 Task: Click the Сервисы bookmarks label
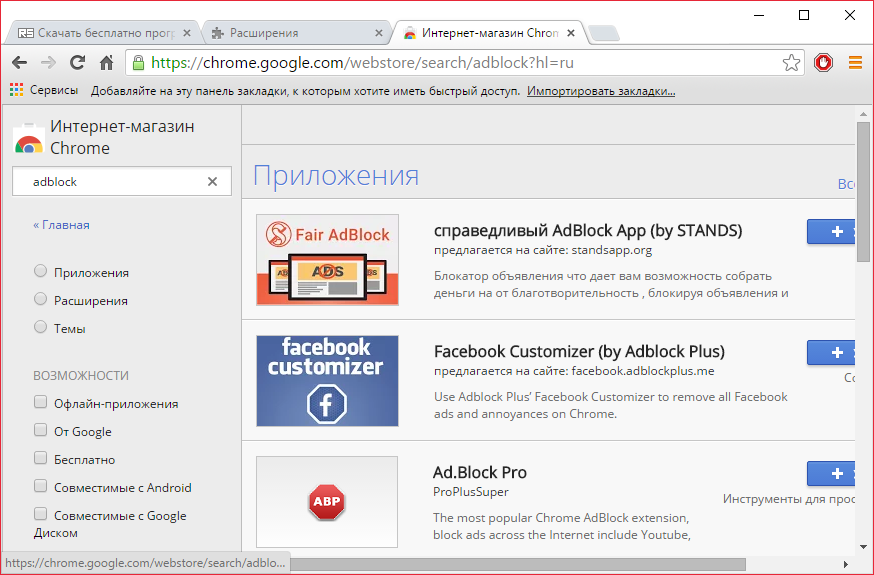pyautogui.click(x=54, y=90)
